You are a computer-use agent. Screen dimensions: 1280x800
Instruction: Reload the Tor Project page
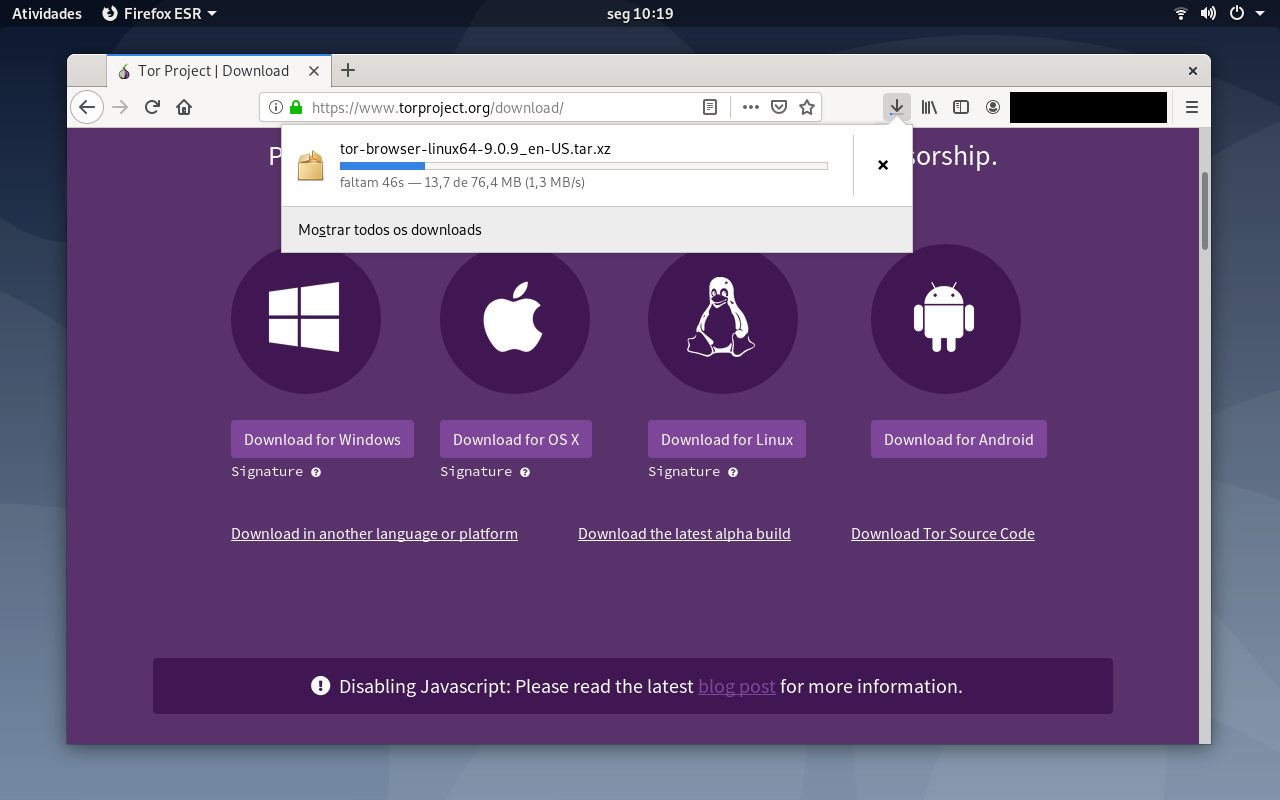[x=152, y=107]
